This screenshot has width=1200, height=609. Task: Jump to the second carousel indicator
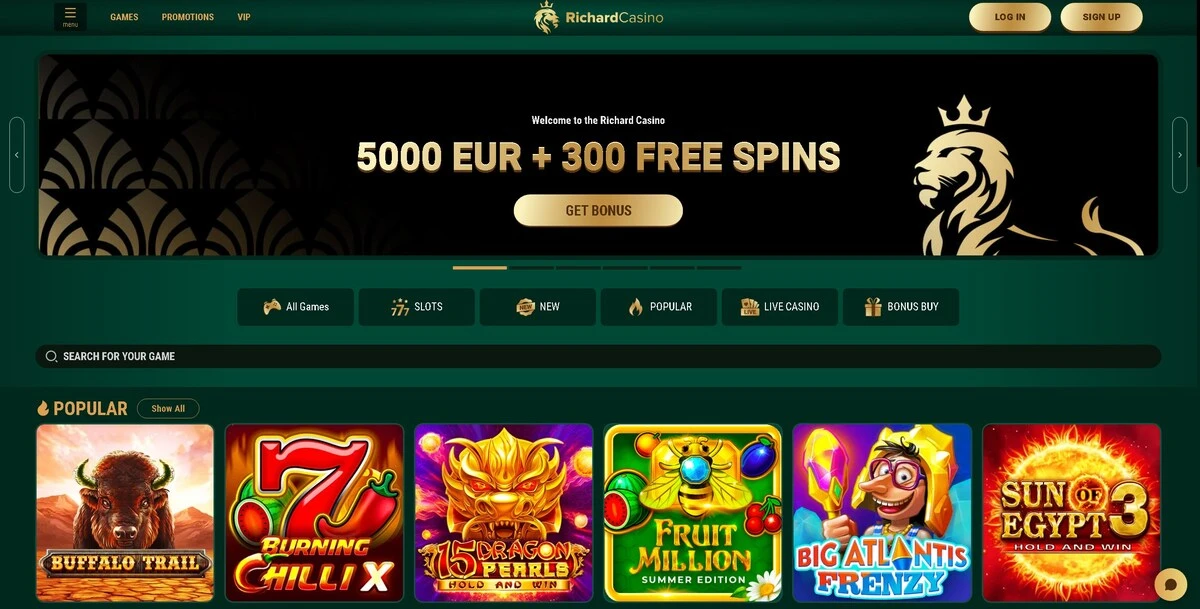531,268
